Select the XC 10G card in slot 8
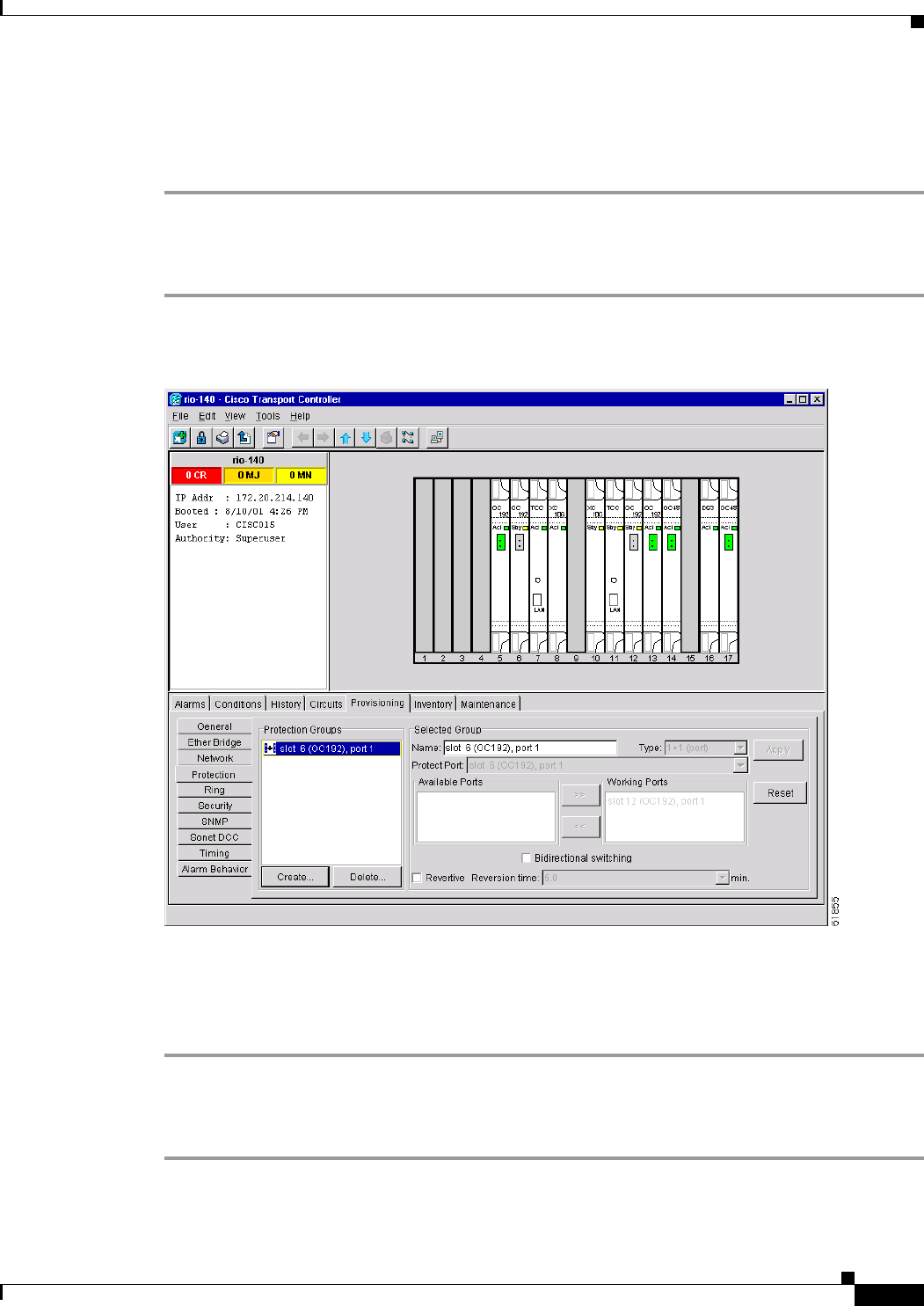Image resolution: width=924 pixels, height=1306 pixels. 557,566
